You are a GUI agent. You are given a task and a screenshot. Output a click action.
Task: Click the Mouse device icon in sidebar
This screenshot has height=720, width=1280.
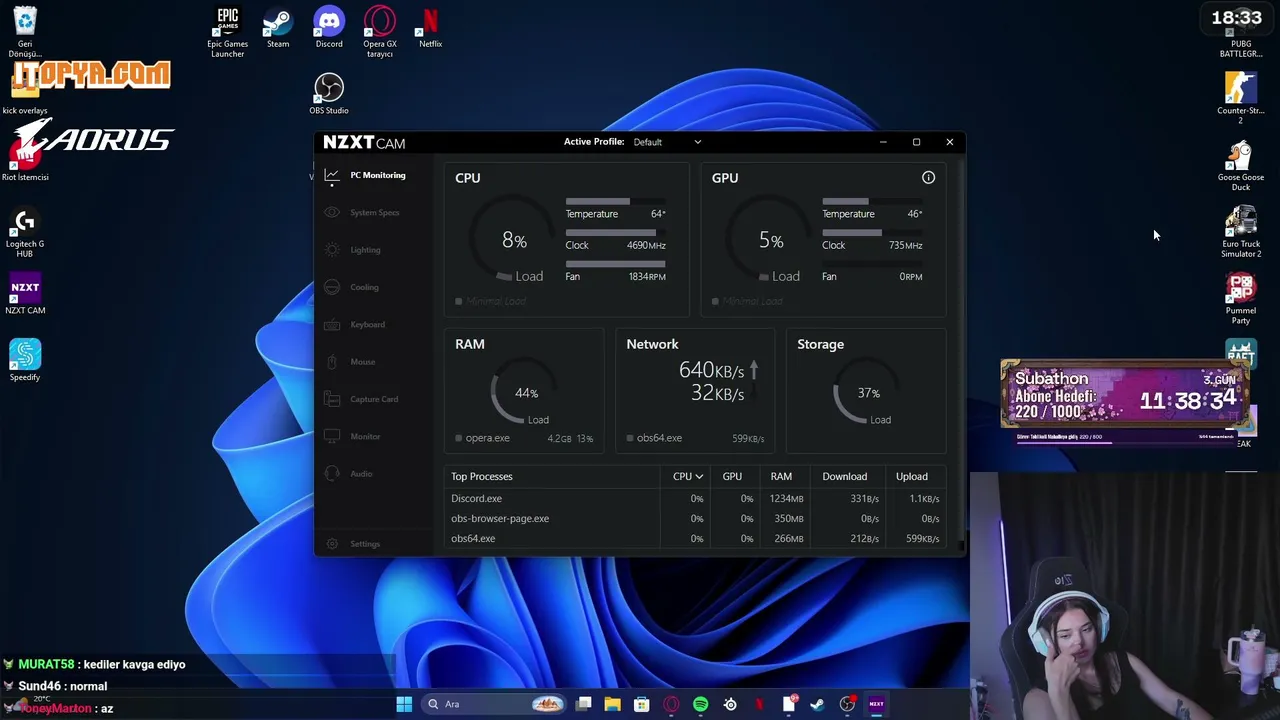click(332, 362)
